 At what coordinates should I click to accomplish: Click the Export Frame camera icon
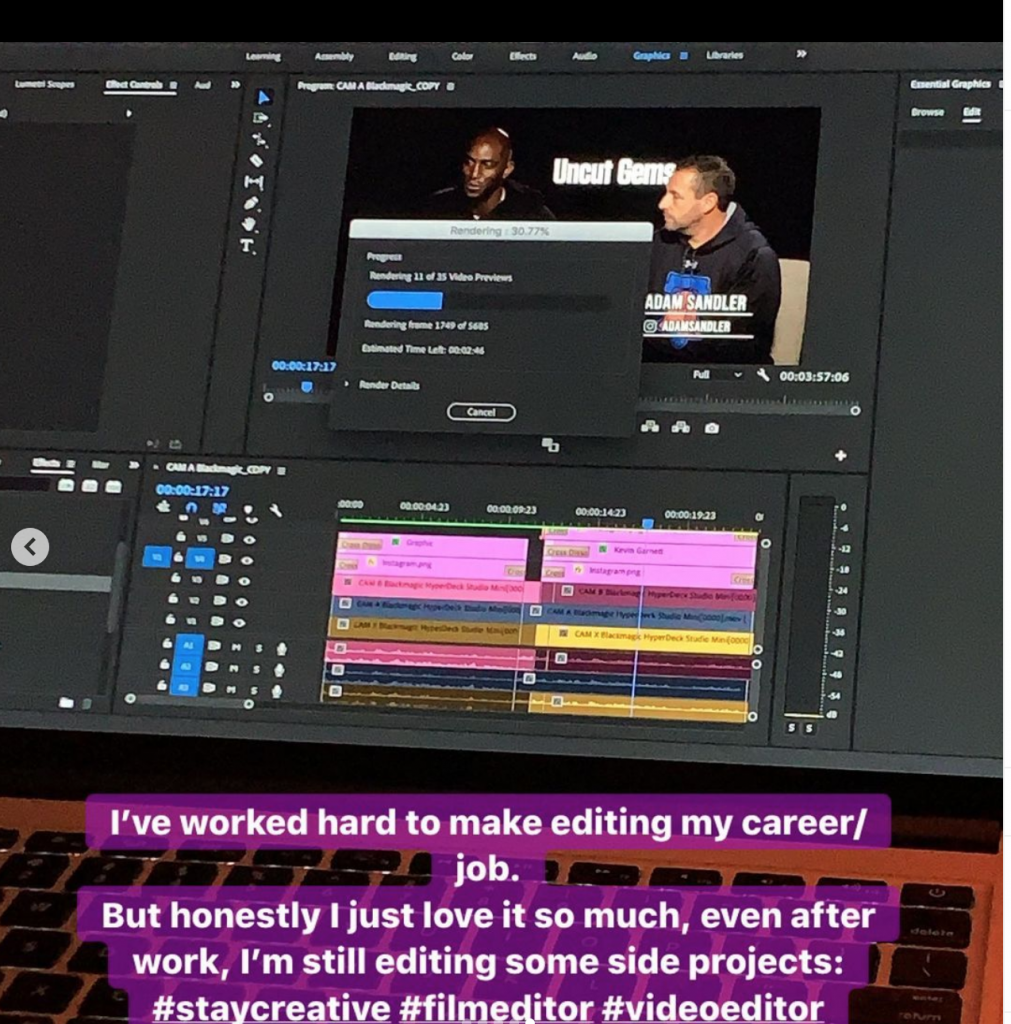point(712,428)
